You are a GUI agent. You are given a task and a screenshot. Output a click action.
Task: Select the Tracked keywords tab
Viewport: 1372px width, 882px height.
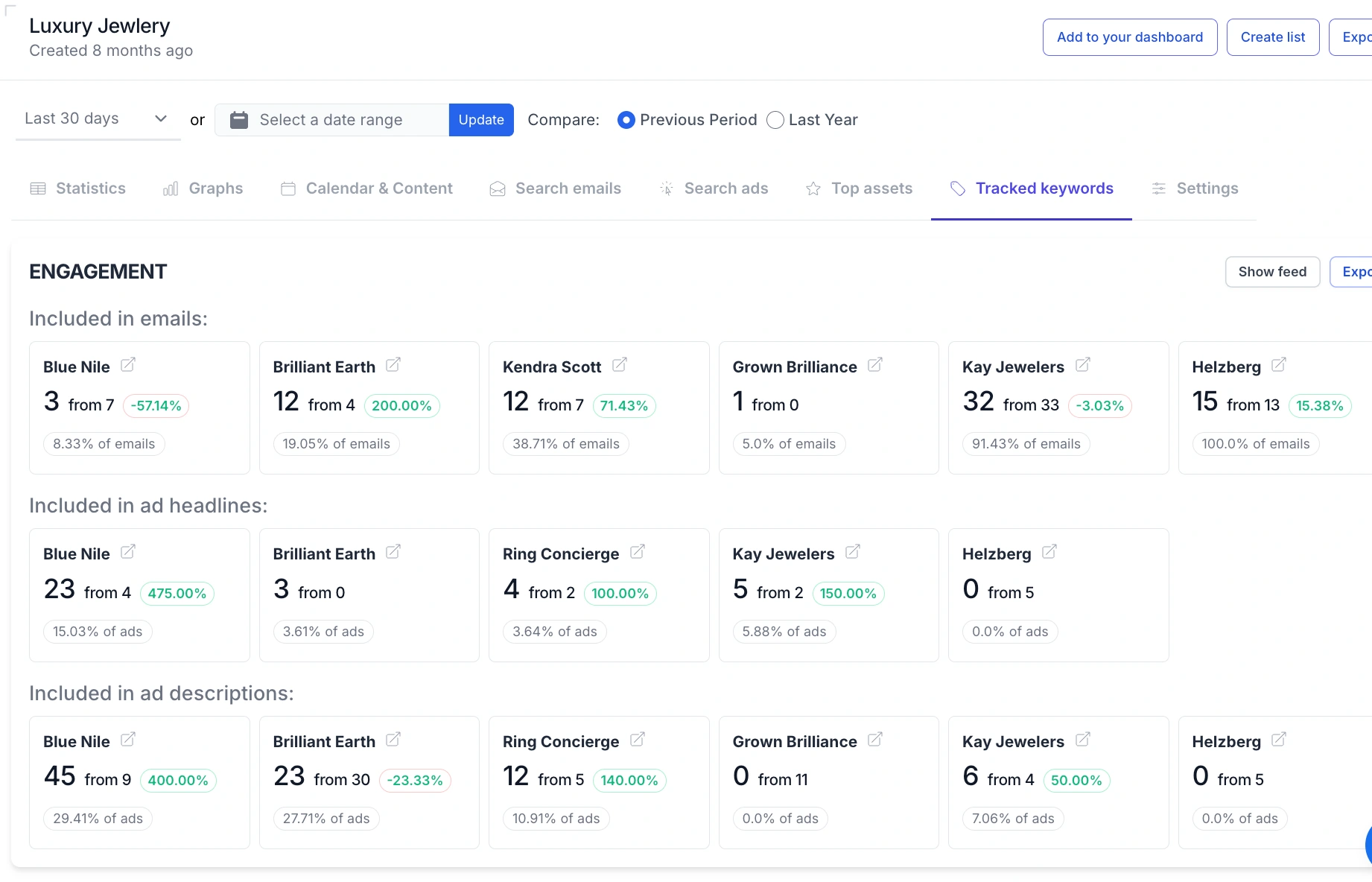pyautogui.click(x=1032, y=188)
